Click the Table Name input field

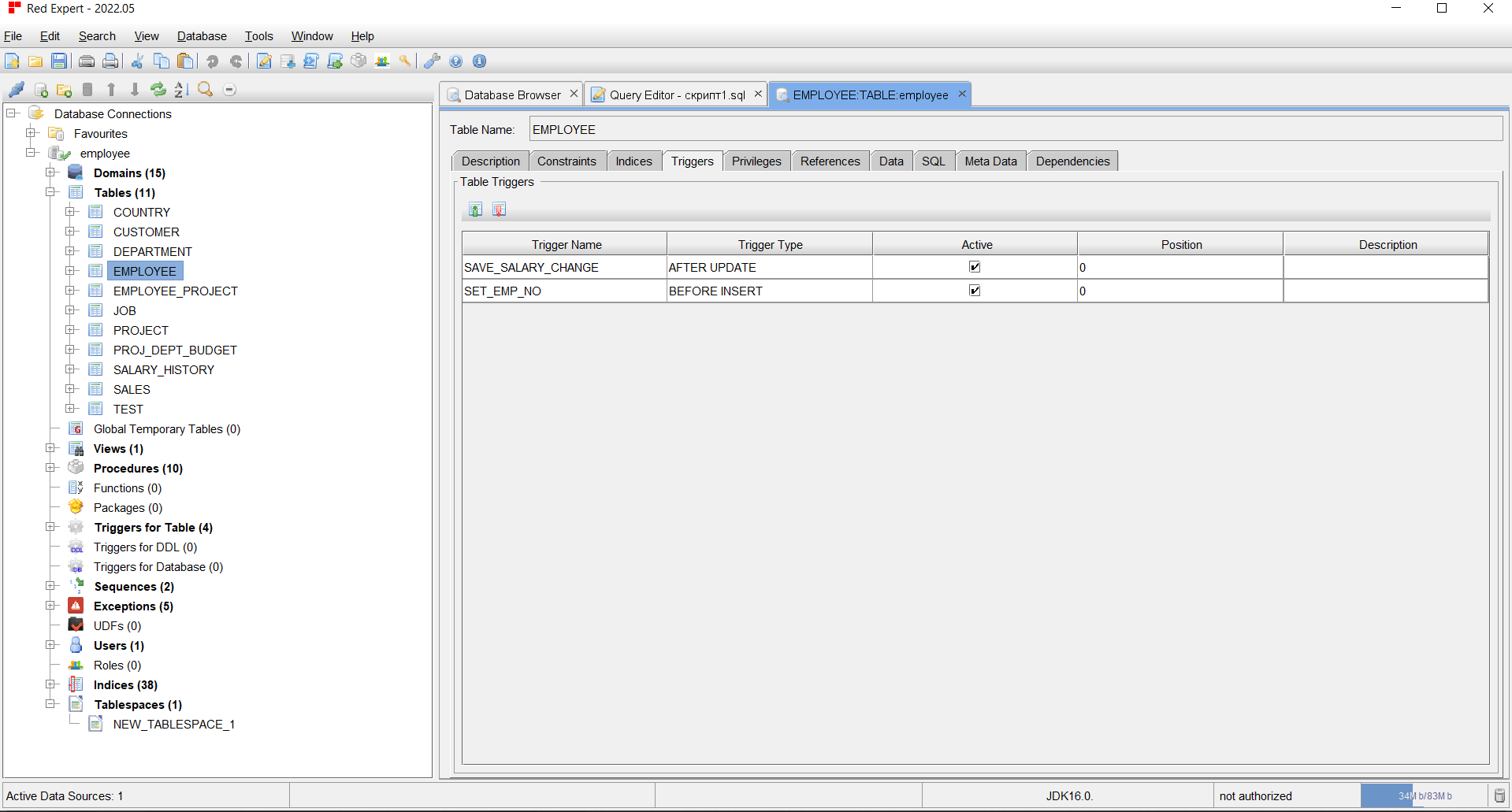[x=1015, y=130]
